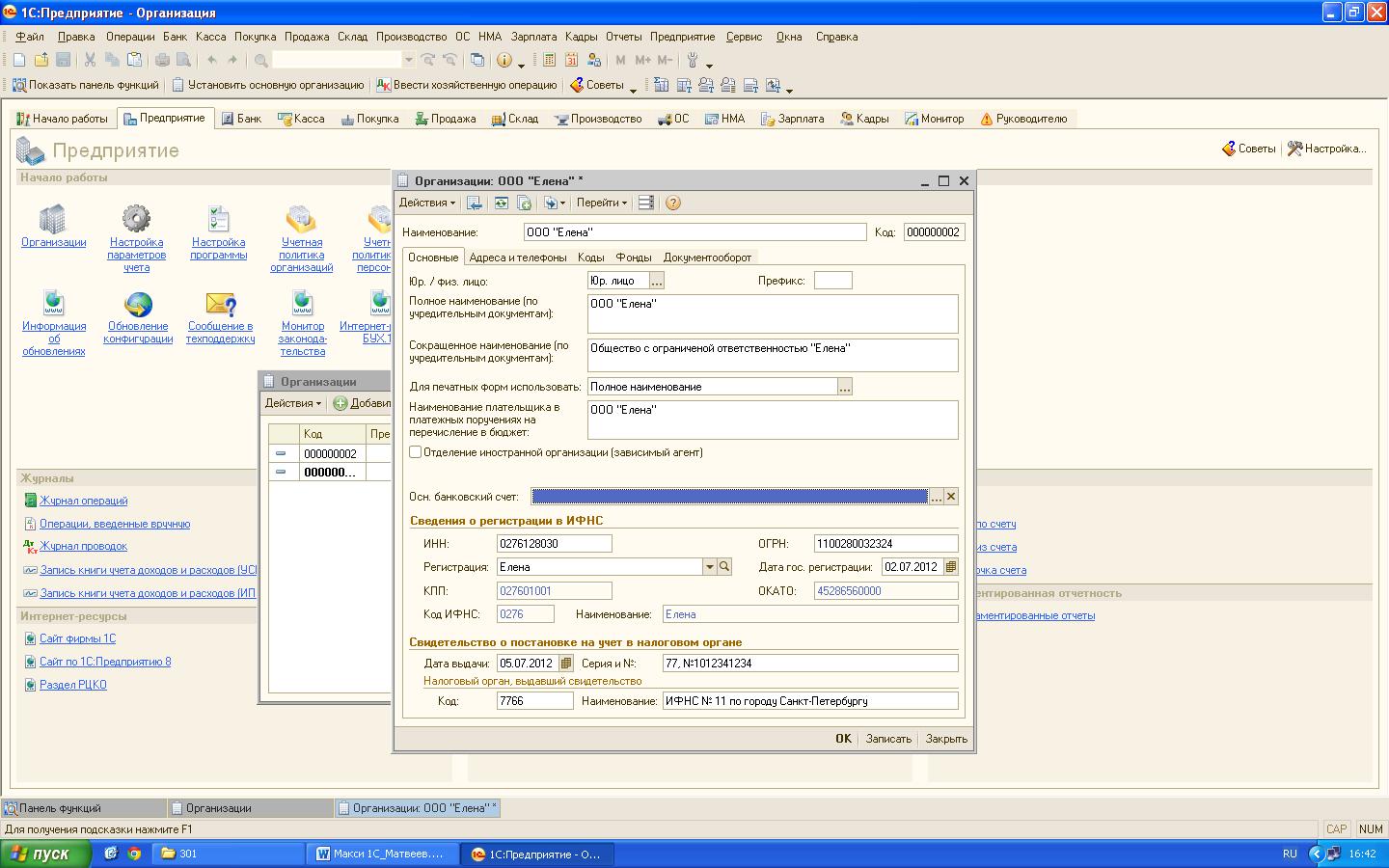Click the Серия и № input field
Screen dimensions: 1389x868
click(810, 663)
